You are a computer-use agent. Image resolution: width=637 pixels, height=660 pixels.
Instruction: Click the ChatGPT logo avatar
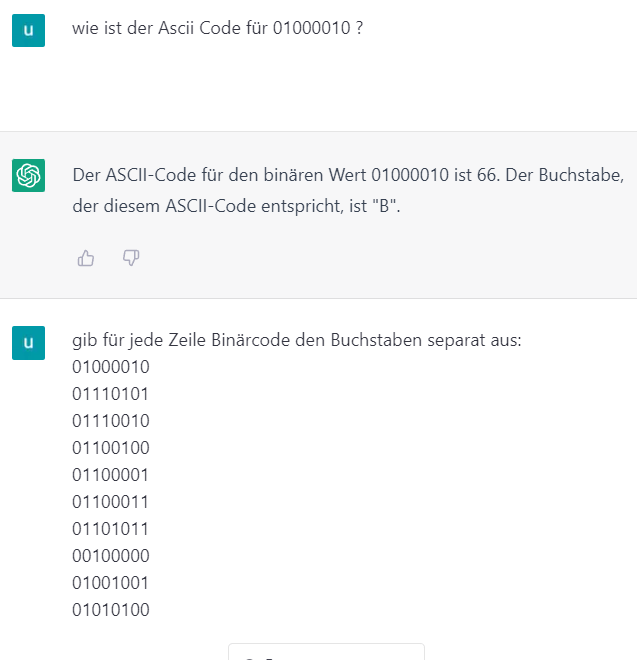click(x=28, y=176)
